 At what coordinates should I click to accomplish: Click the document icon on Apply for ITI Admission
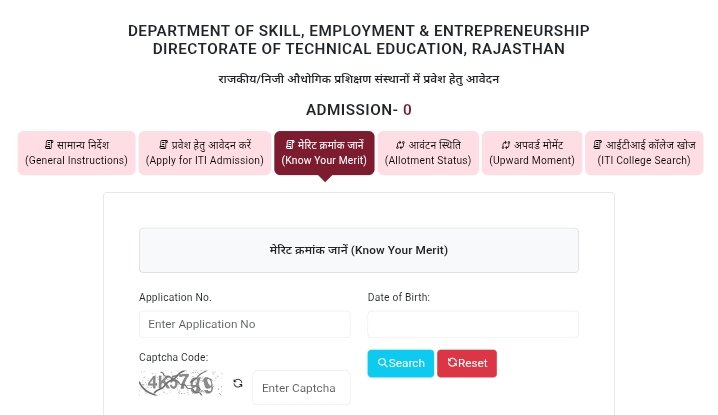163,145
